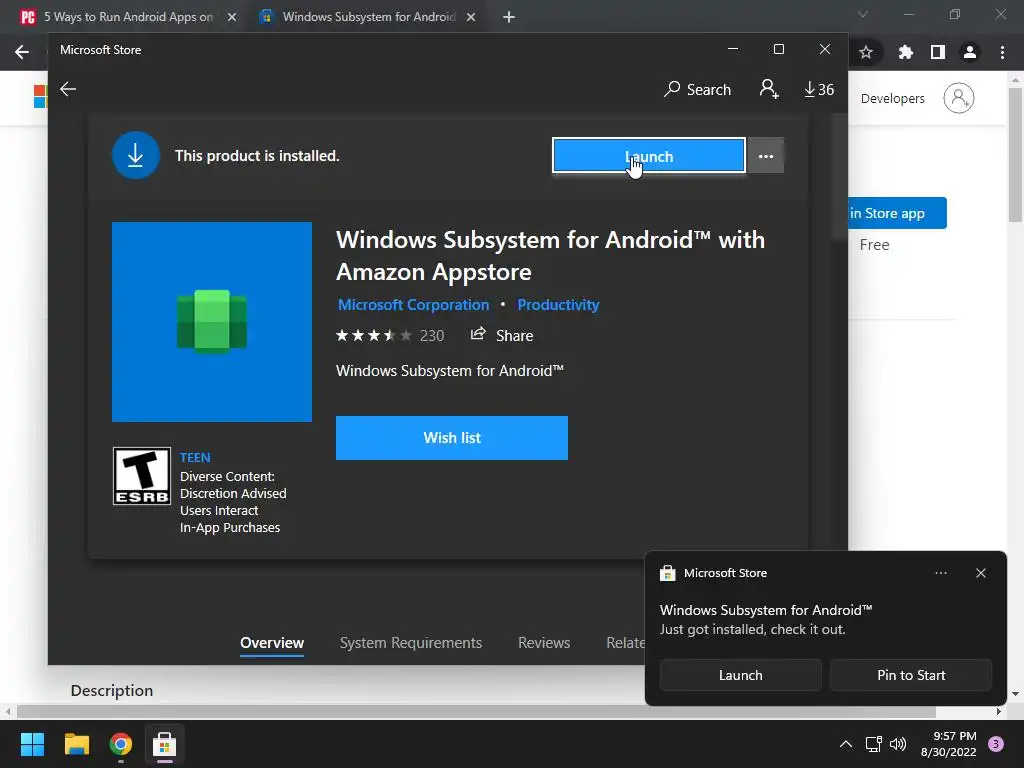Screen dimensions: 1024x768
Task: Click the Microsoft Store icon in notification
Action: (x=667, y=573)
